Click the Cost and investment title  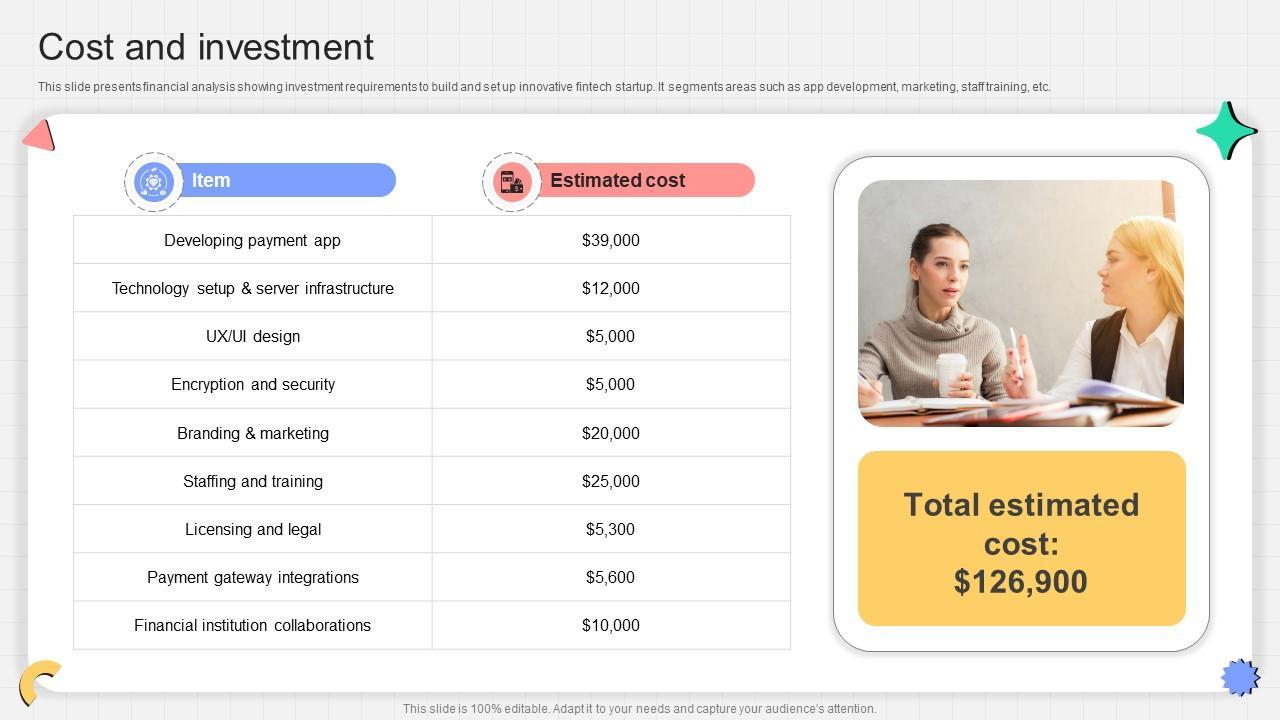206,47
